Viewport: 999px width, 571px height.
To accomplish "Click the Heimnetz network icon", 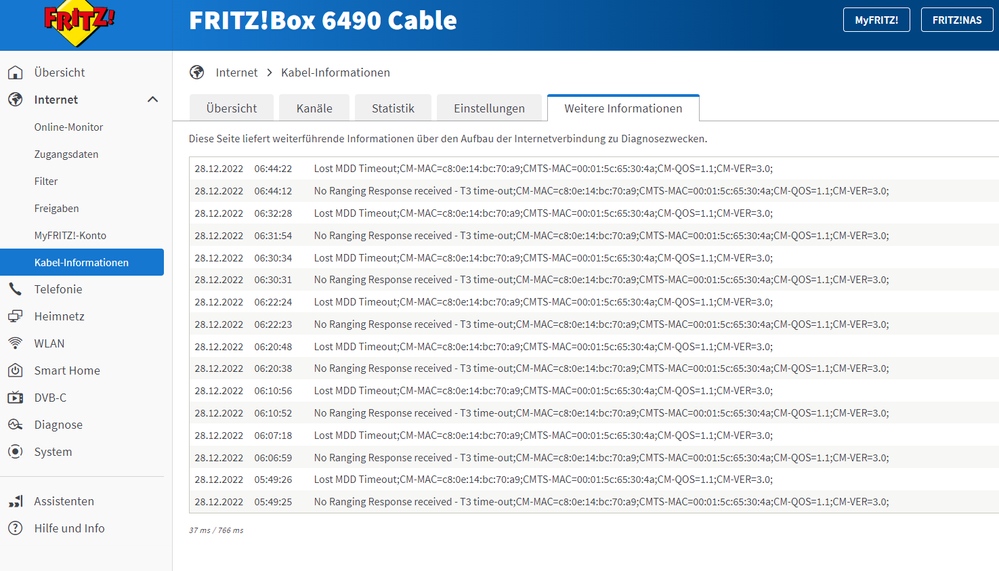I will [x=15, y=316].
